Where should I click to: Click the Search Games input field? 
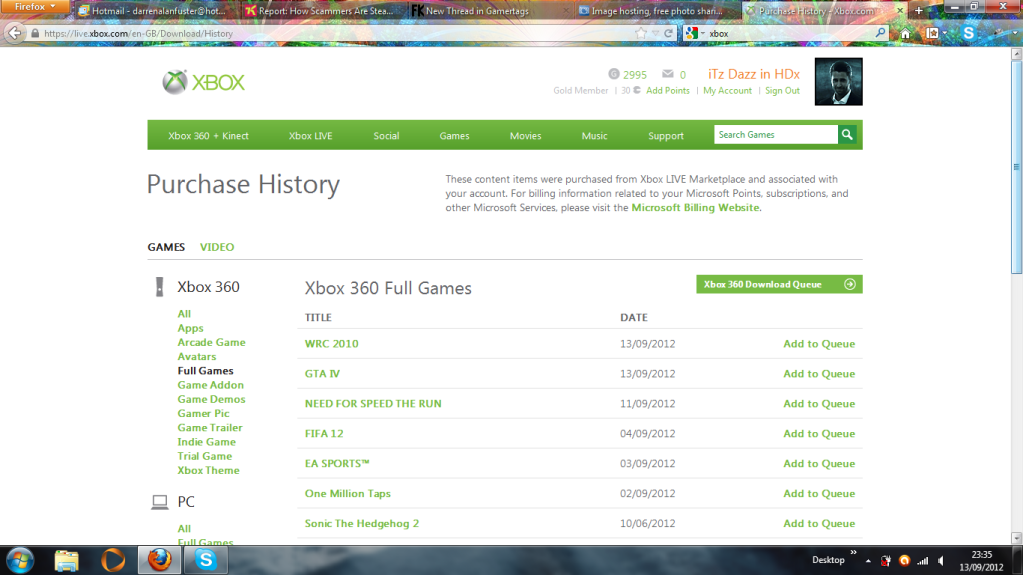[x=775, y=135]
